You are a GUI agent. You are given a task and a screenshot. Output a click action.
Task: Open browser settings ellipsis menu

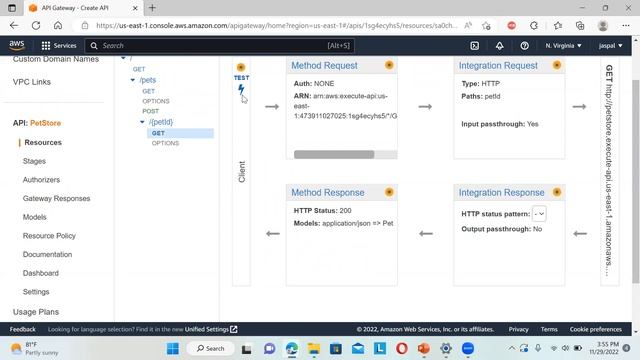pos(626,26)
